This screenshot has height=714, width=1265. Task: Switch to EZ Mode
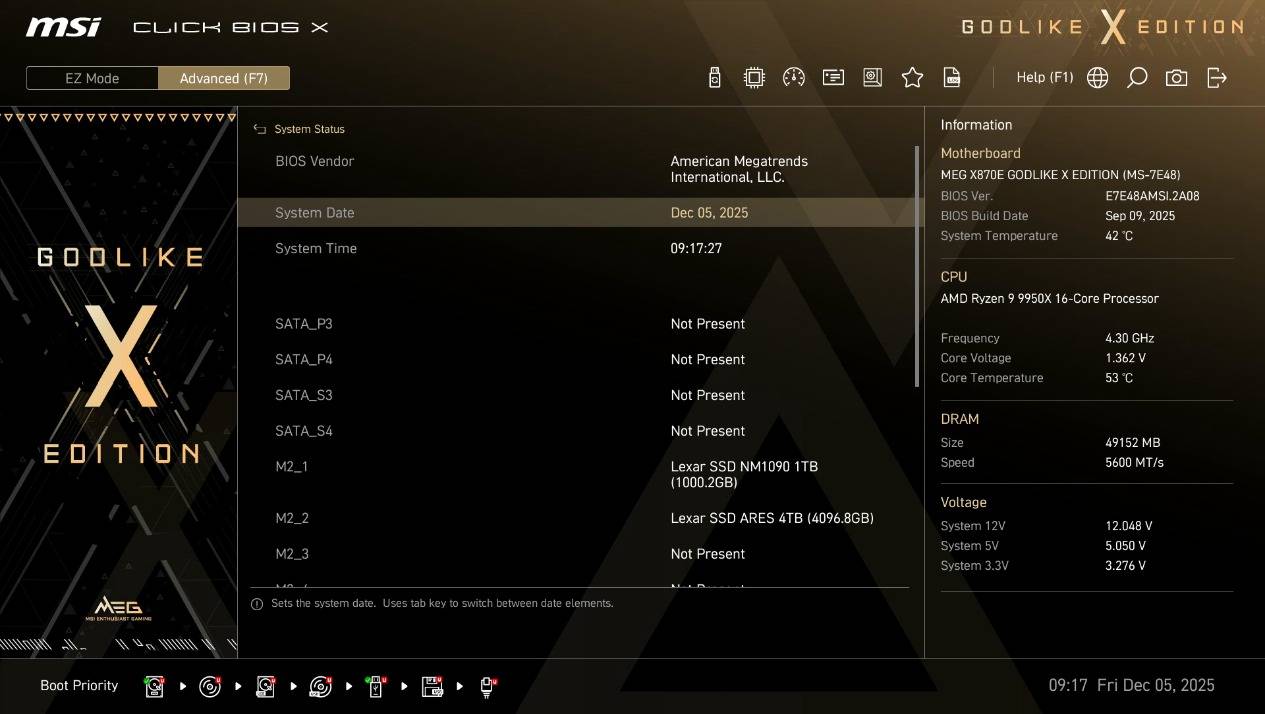tap(92, 78)
